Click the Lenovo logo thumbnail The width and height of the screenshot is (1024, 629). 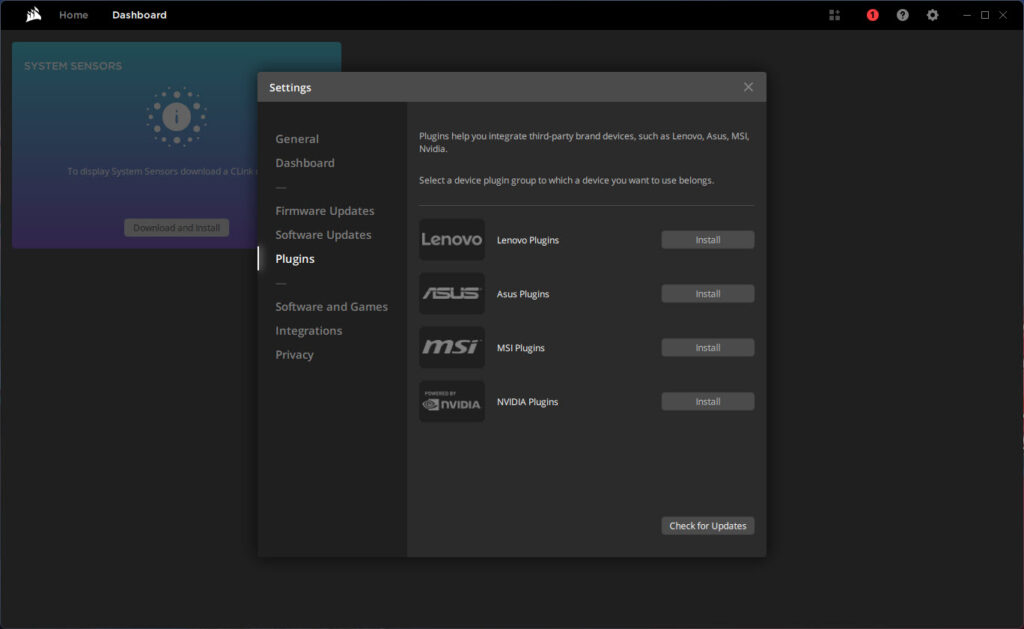pos(451,240)
